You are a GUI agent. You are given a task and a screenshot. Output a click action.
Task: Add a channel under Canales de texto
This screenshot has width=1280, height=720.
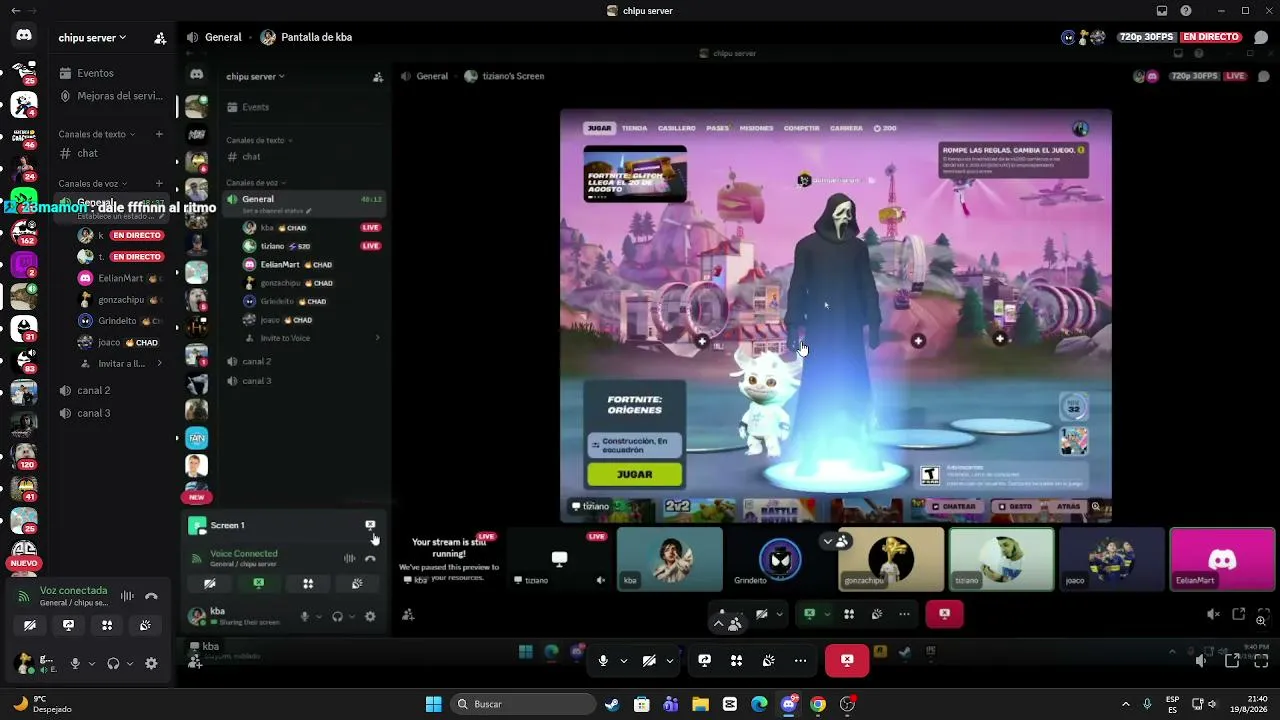pos(159,134)
